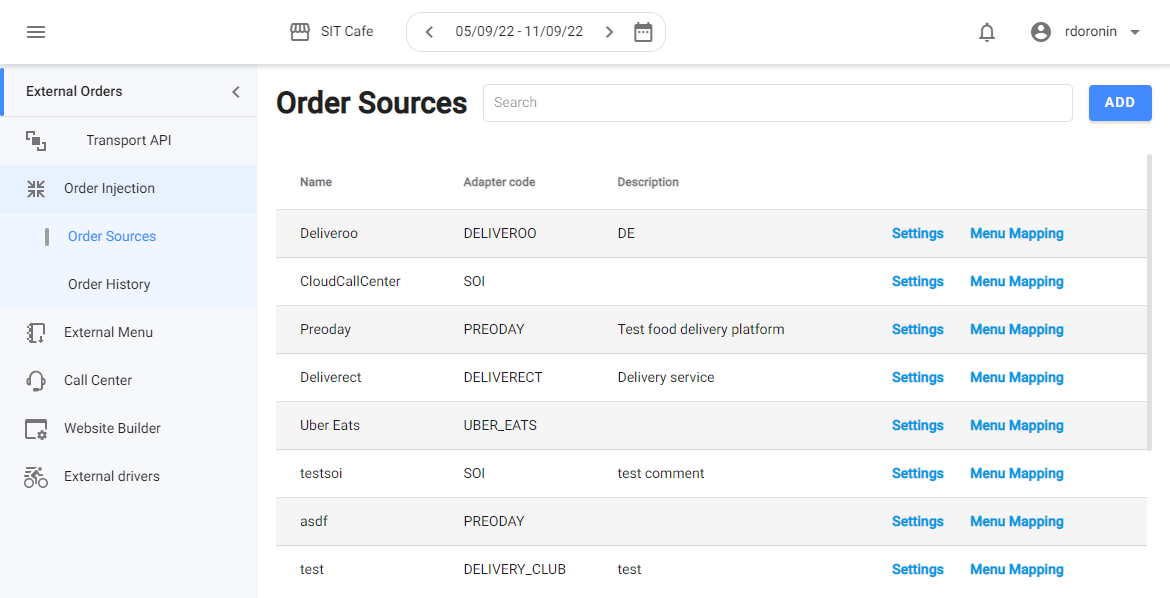Viewport: 1170px width, 598px height.
Task: Click the notifications bell icon
Action: click(987, 32)
